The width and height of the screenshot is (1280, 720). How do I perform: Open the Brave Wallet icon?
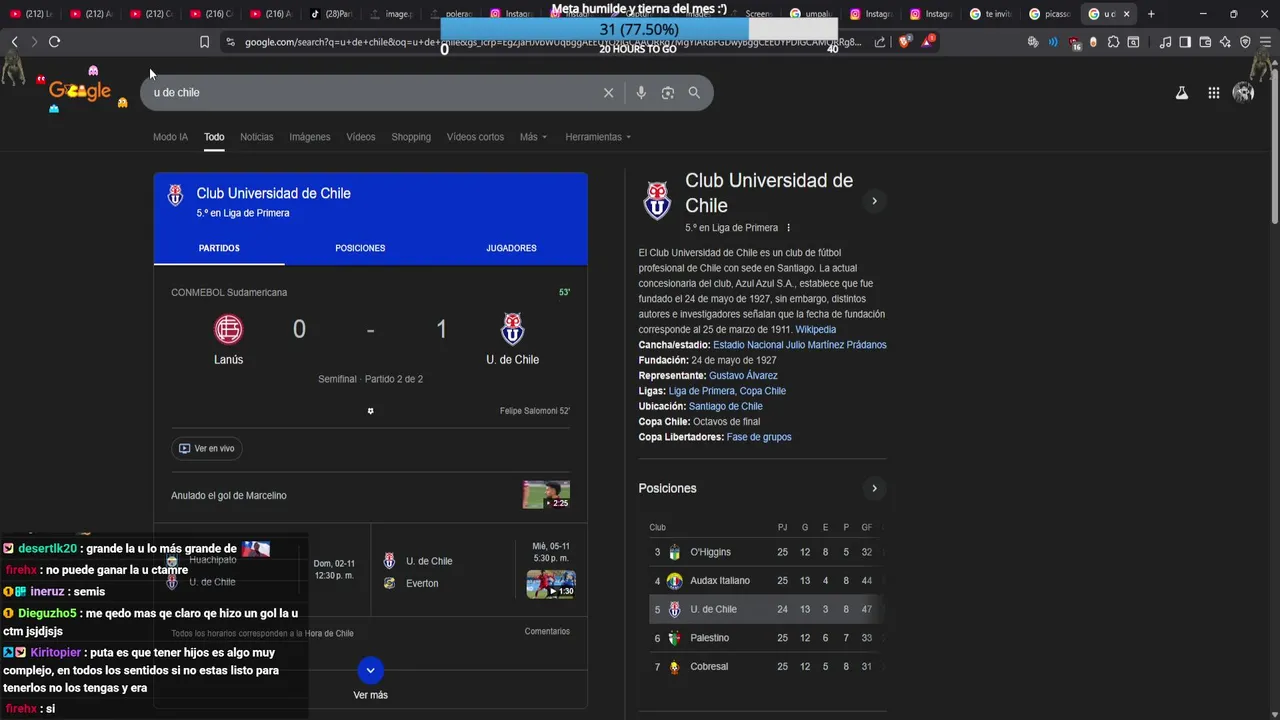point(1205,42)
